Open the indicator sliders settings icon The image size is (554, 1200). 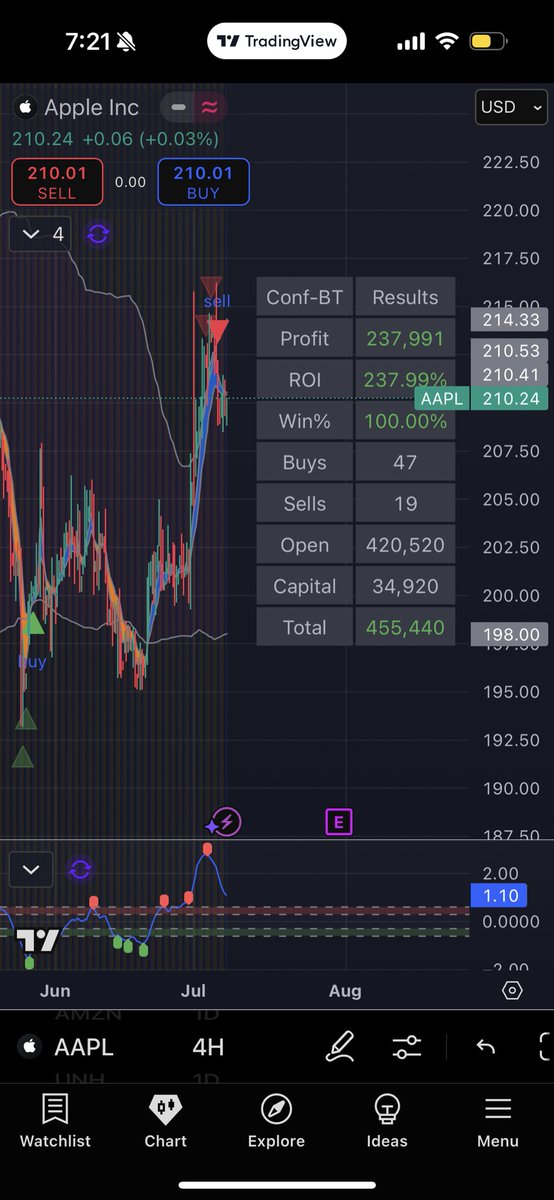[407, 1047]
